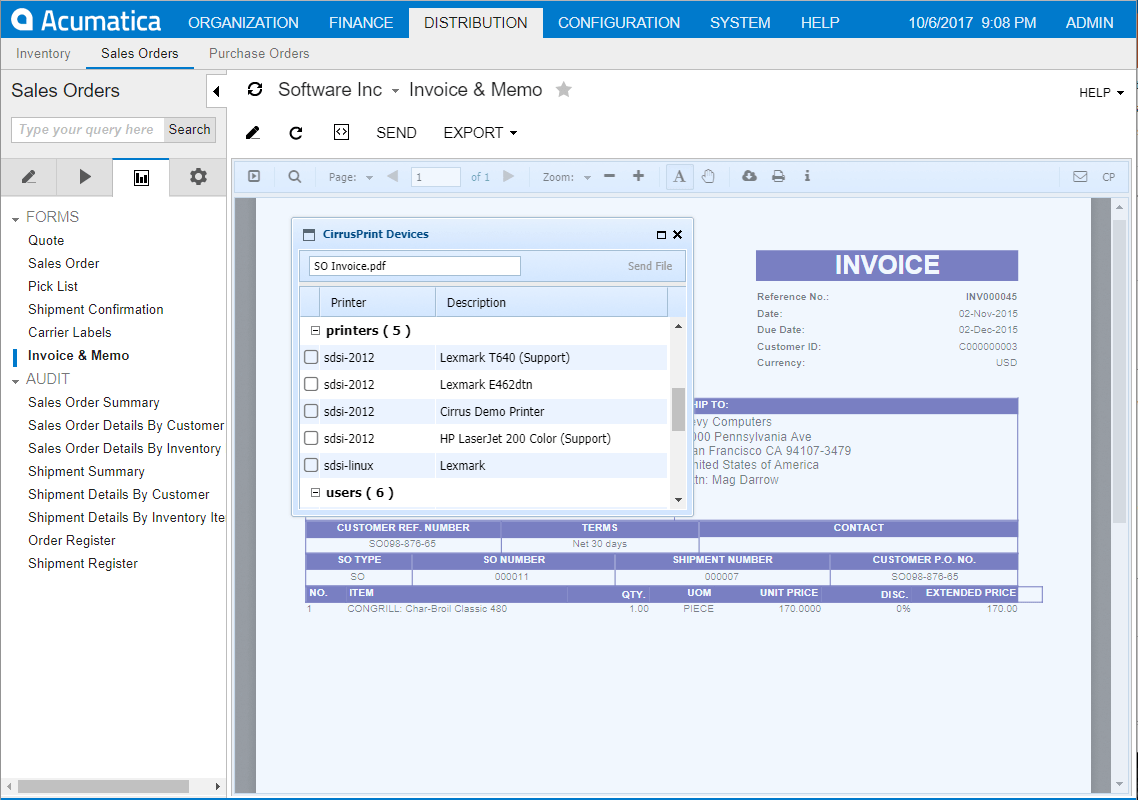
Task: Go to previous page arrow
Action: pos(393,176)
